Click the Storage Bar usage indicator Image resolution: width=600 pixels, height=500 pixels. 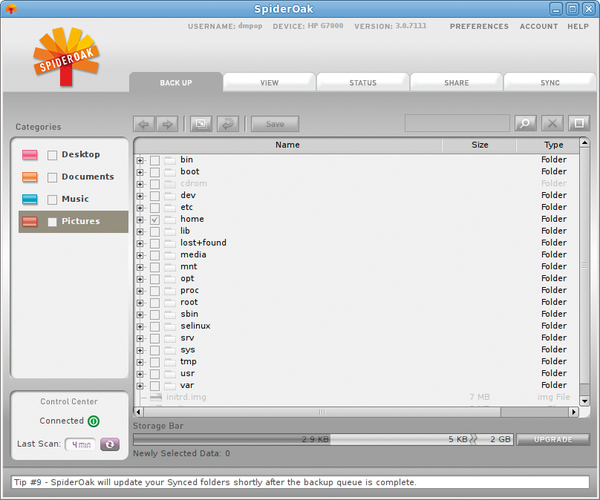tap(323, 440)
